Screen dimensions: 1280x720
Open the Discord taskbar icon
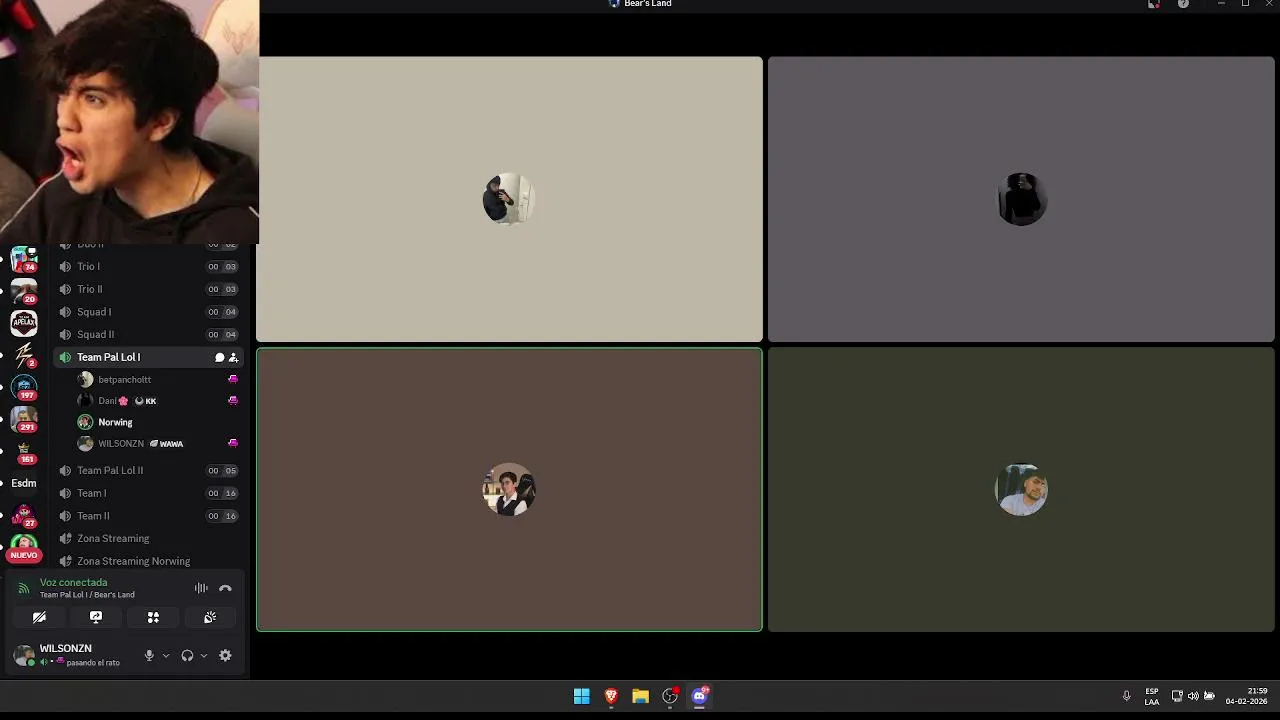[x=700, y=696]
